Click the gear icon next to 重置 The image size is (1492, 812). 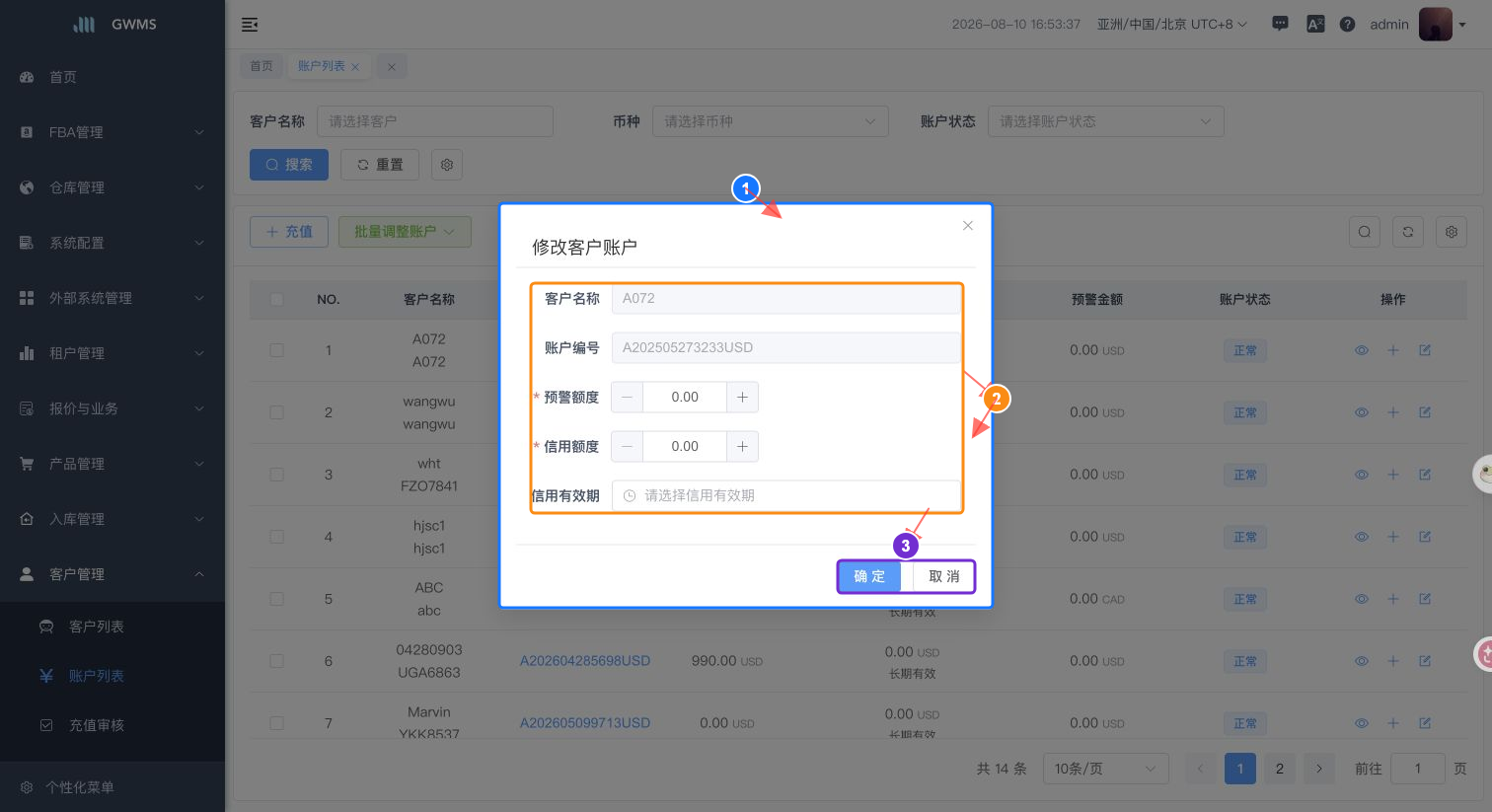[447, 165]
